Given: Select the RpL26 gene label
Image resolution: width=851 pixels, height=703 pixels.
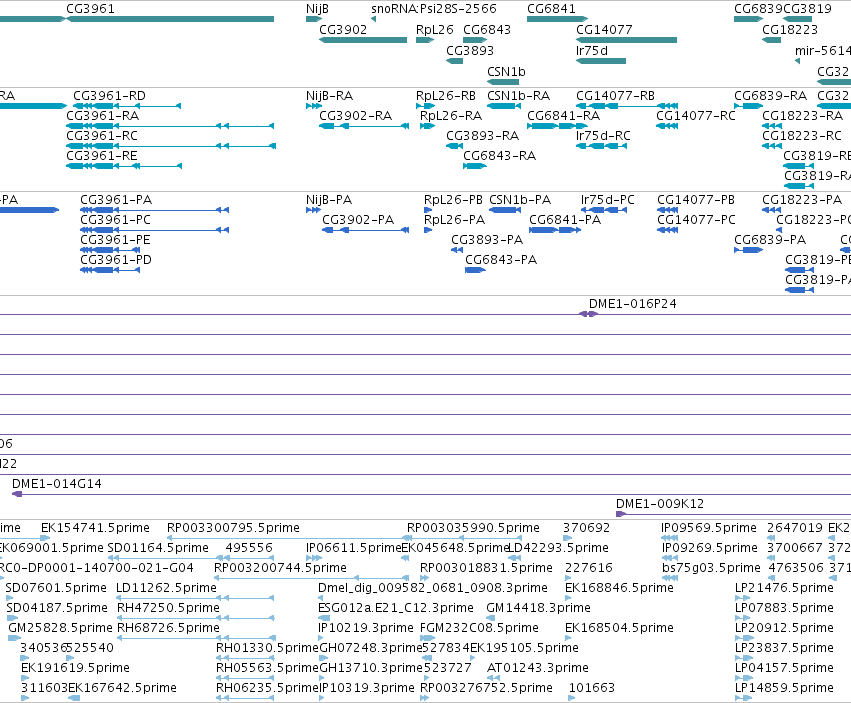Looking at the screenshot, I should (x=434, y=30).
